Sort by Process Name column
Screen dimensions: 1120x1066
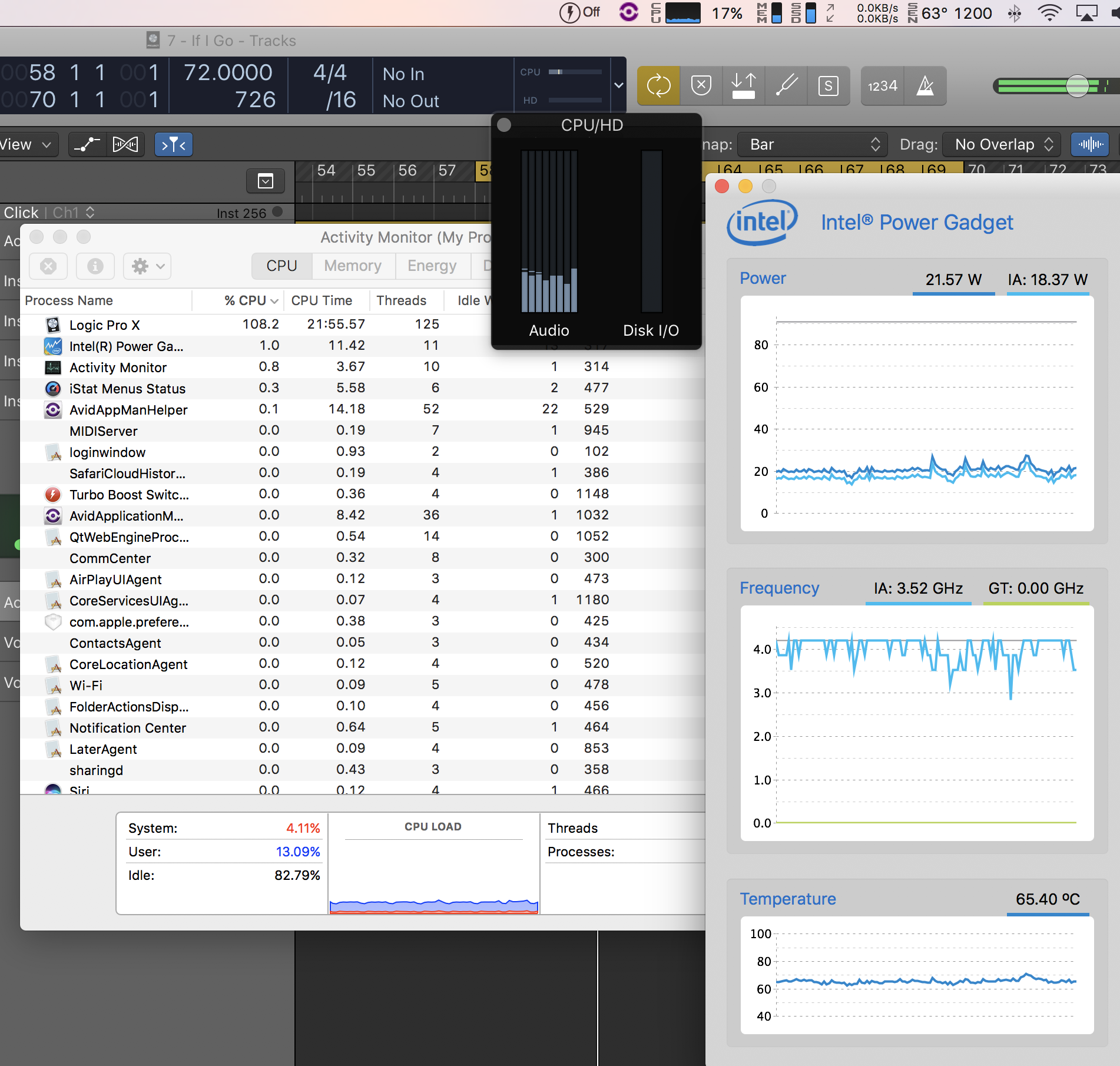pyautogui.click(x=106, y=300)
